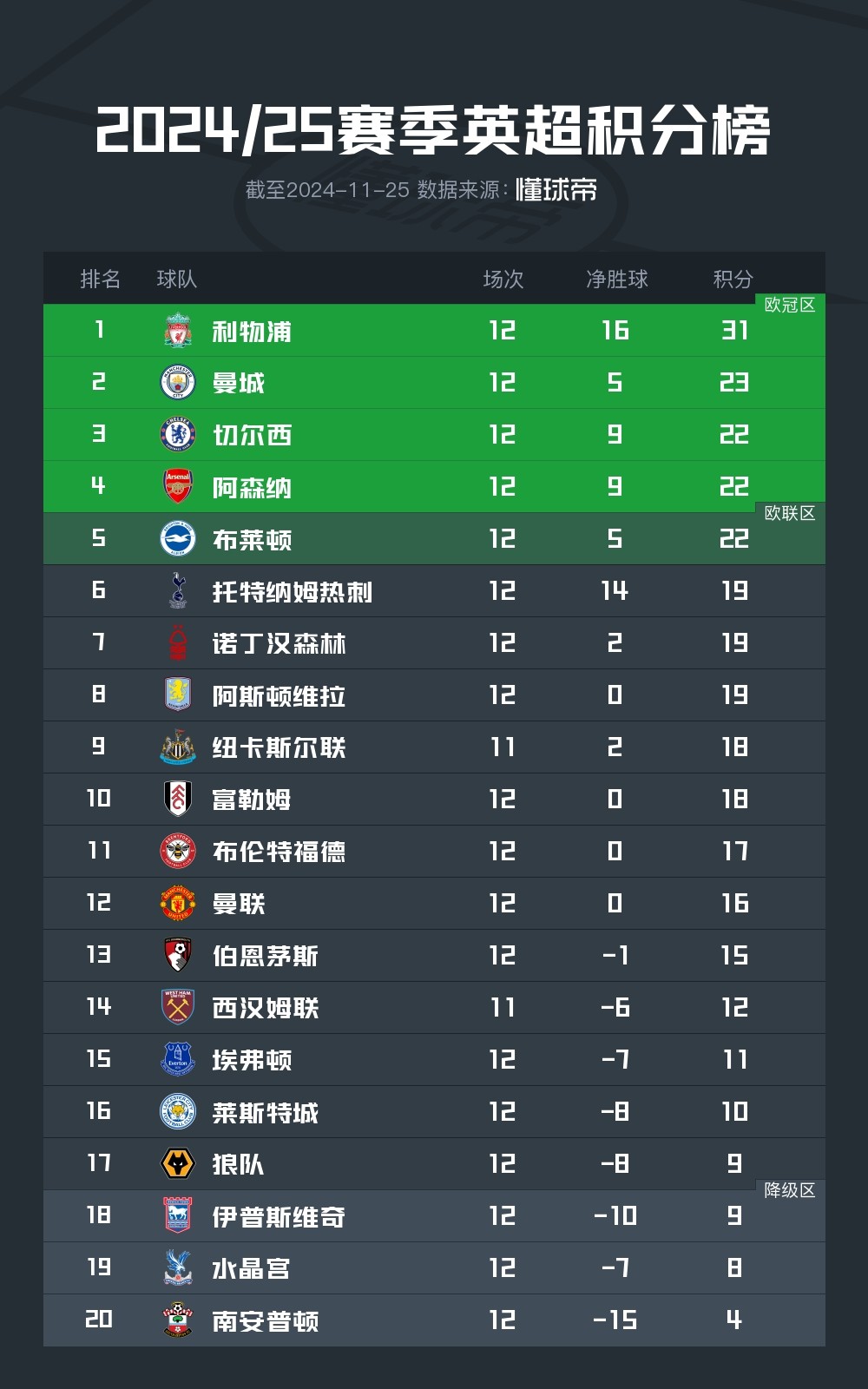Viewport: 868px width, 1389px height.
Task: Select the Everton club crest
Action: coord(178,1060)
